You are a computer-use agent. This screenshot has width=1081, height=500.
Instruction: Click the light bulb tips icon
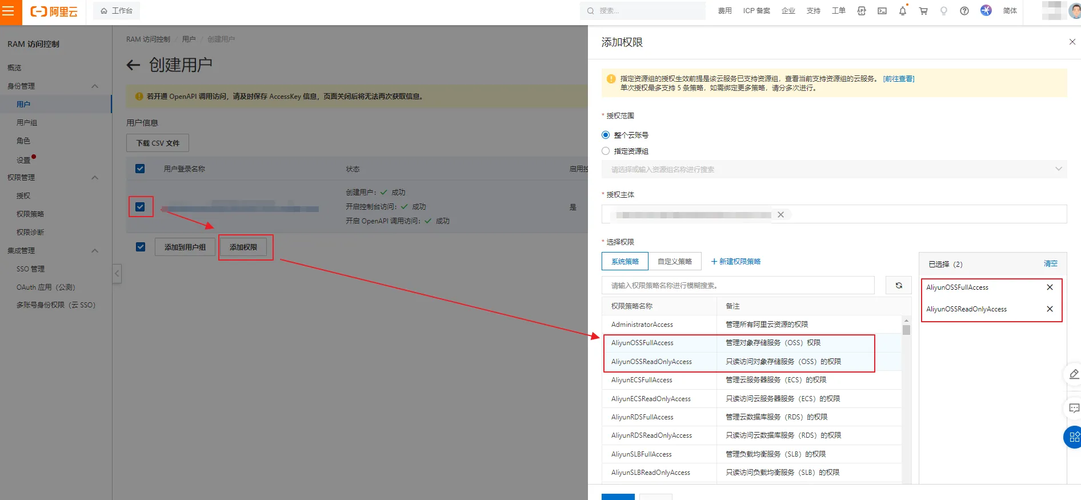tap(944, 11)
